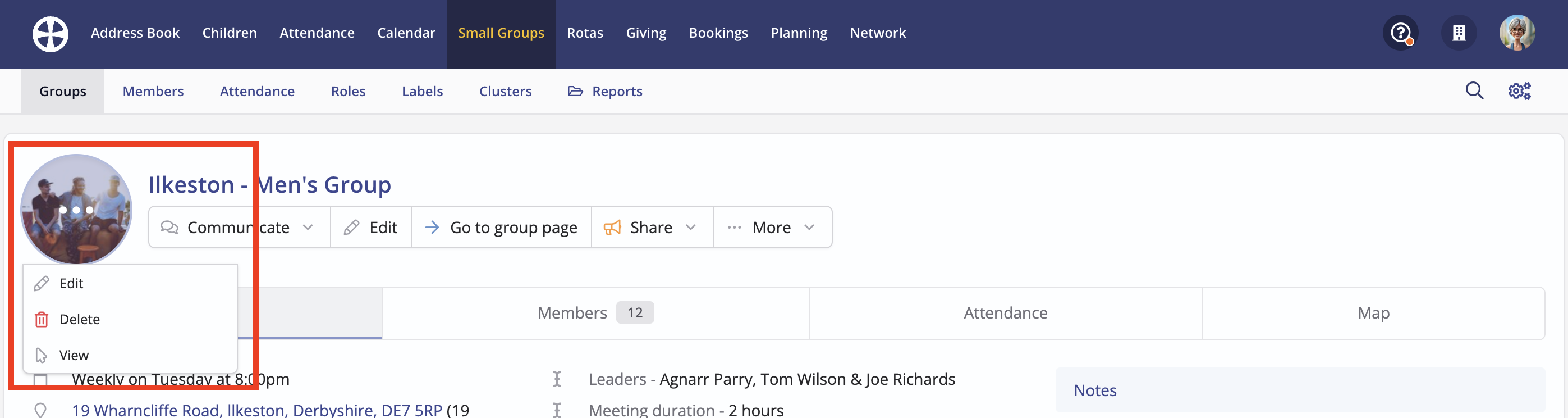Click the Leaders names text
1568x418 pixels.
(807, 379)
